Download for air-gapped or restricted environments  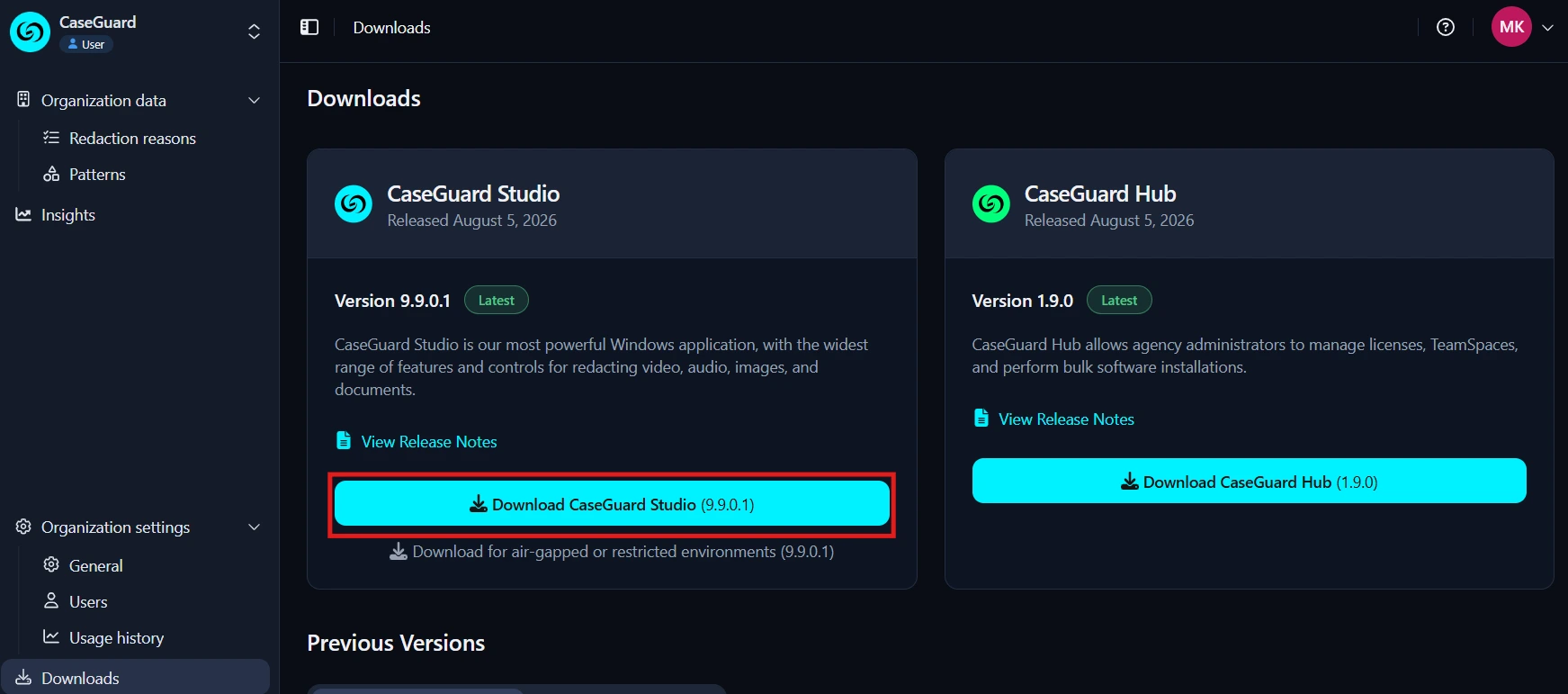pyautogui.click(x=612, y=552)
